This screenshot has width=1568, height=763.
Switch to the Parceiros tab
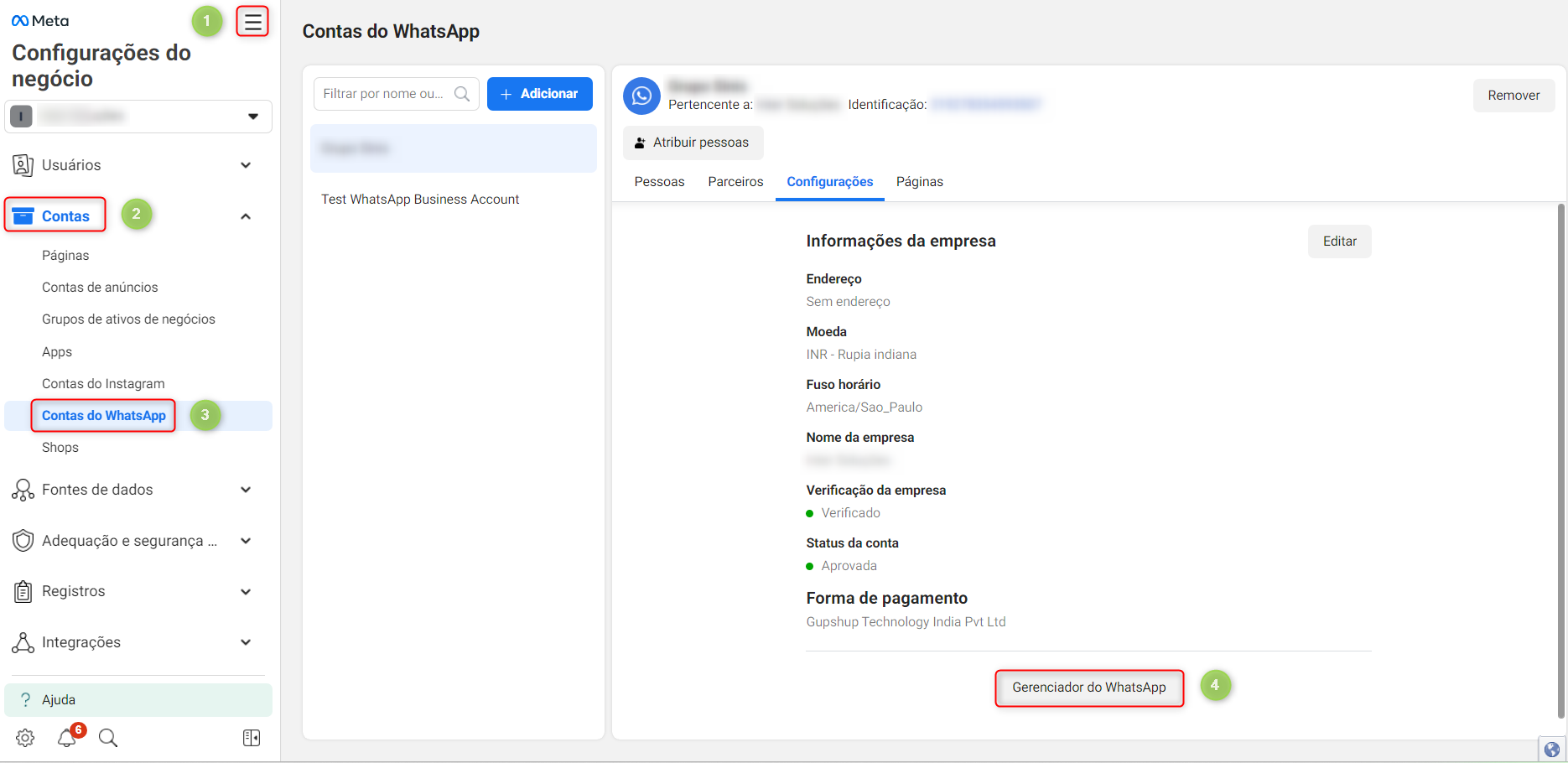(x=735, y=181)
